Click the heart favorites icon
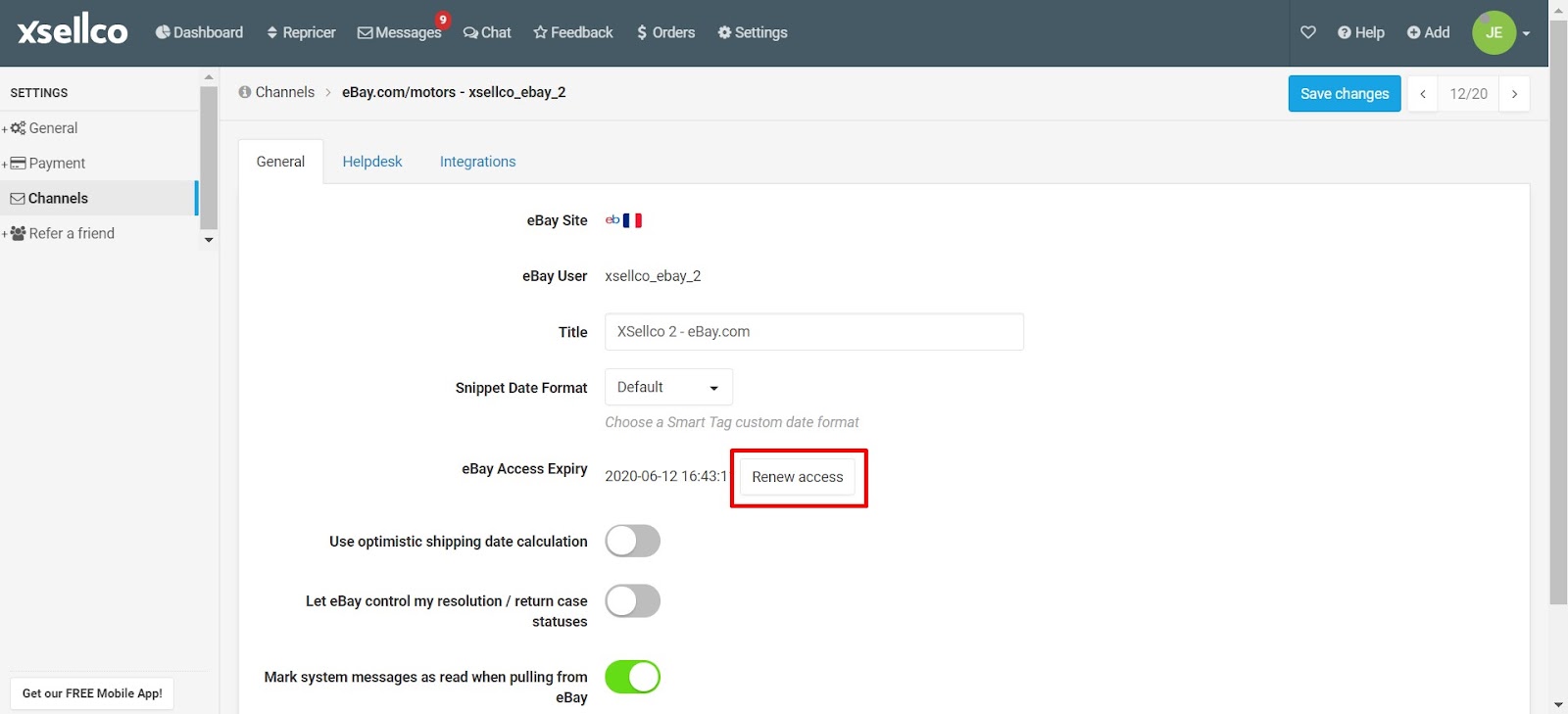This screenshot has width=1568, height=714. click(x=1308, y=32)
